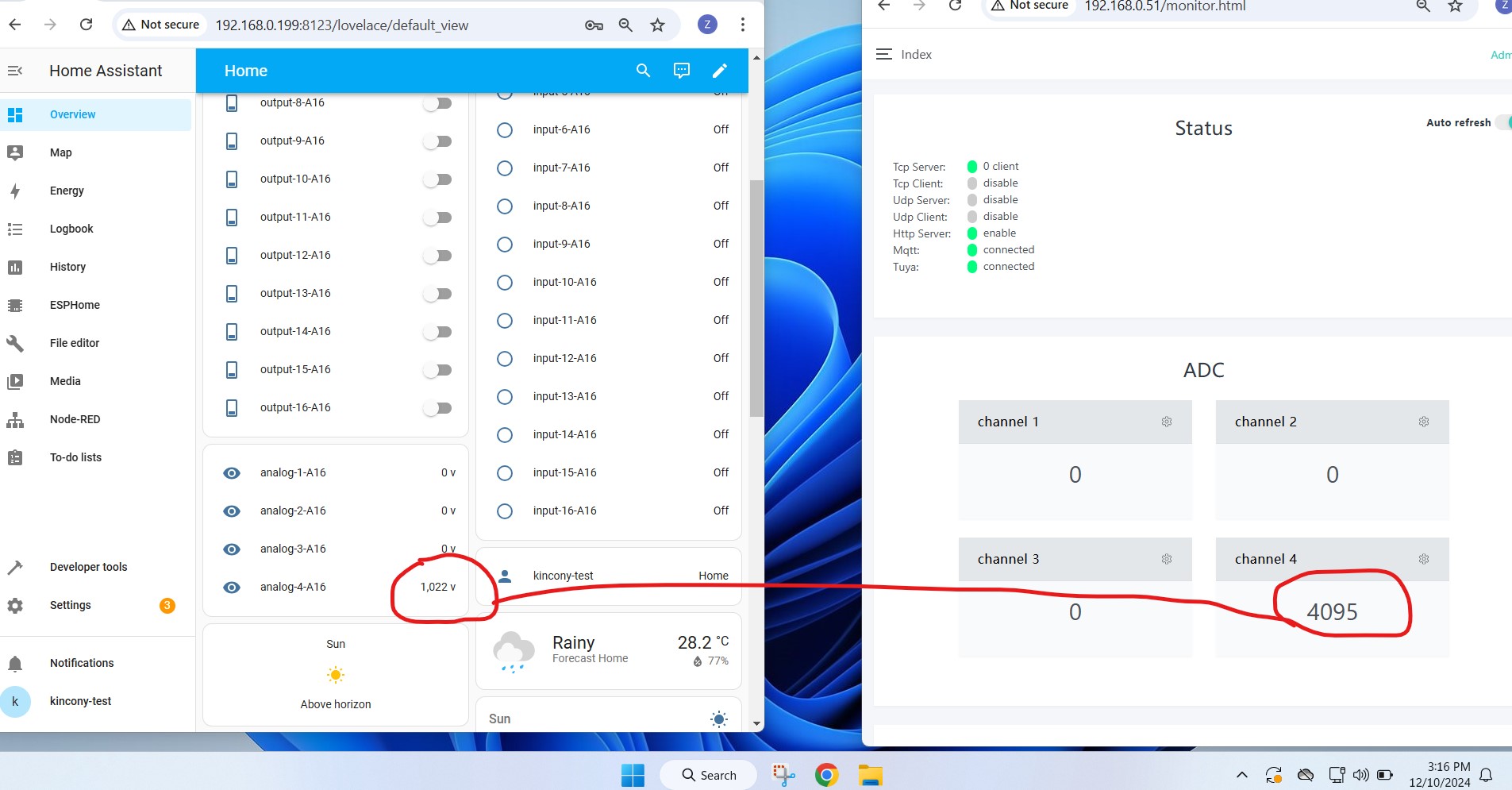The width and height of the screenshot is (1512, 790).
Task: Open the kincony-test user profile
Action: pyautogui.click(x=80, y=701)
